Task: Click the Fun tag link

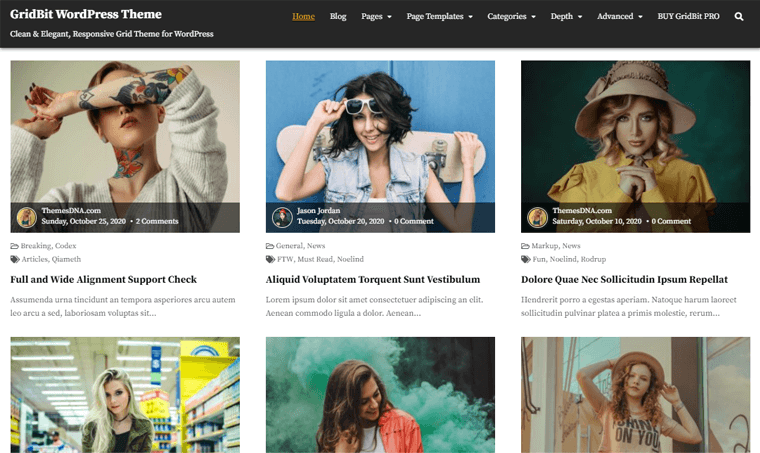Action: click(539, 259)
